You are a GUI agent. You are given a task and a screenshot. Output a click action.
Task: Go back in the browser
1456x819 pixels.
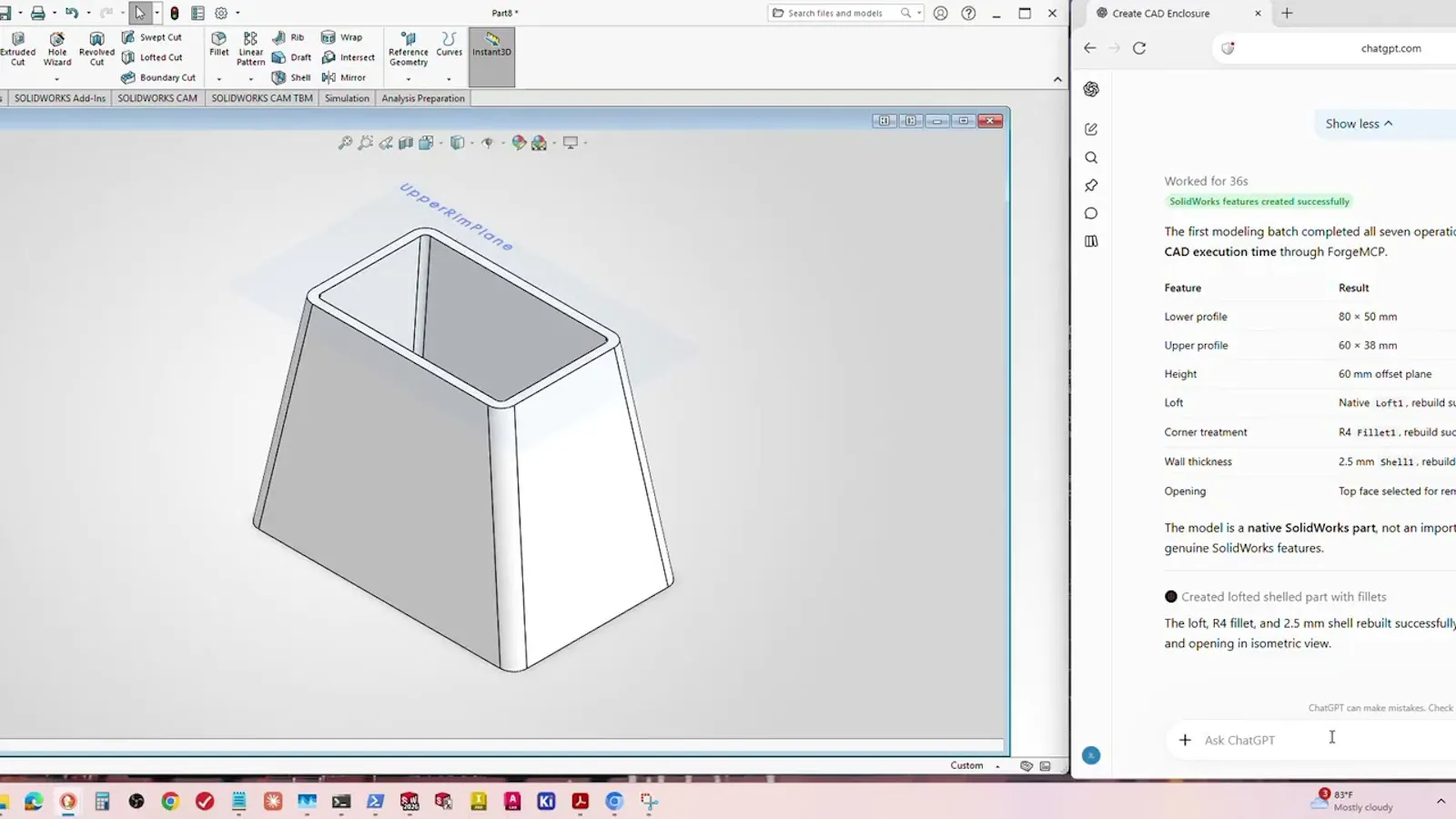pos(1090,48)
